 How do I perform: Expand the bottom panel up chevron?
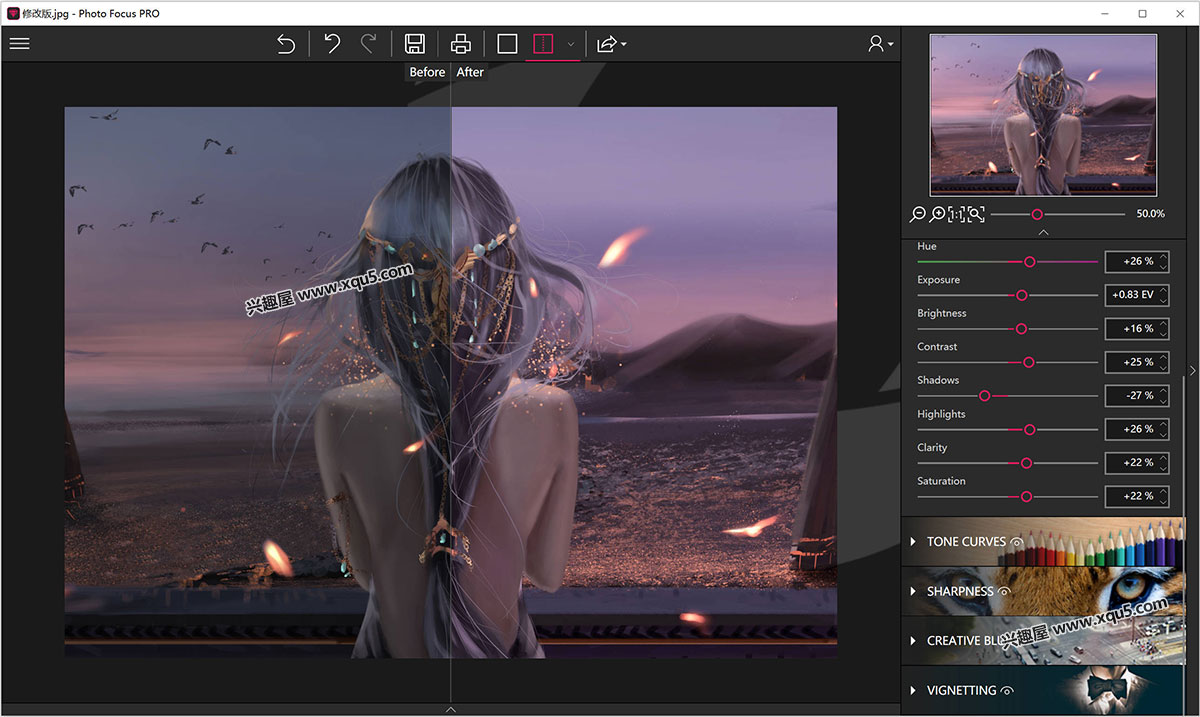pyautogui.click(x=451, y=709)
